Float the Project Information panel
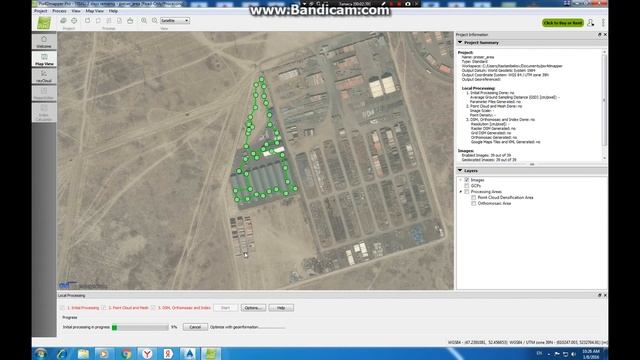Viewport: 640px width, 360px height. coord(599,35)
